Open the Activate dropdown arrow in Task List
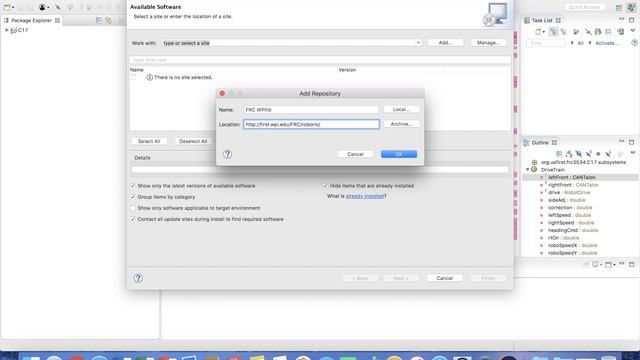Image resolution: width=640 pixels, height=360 pixels. (590, 43)
